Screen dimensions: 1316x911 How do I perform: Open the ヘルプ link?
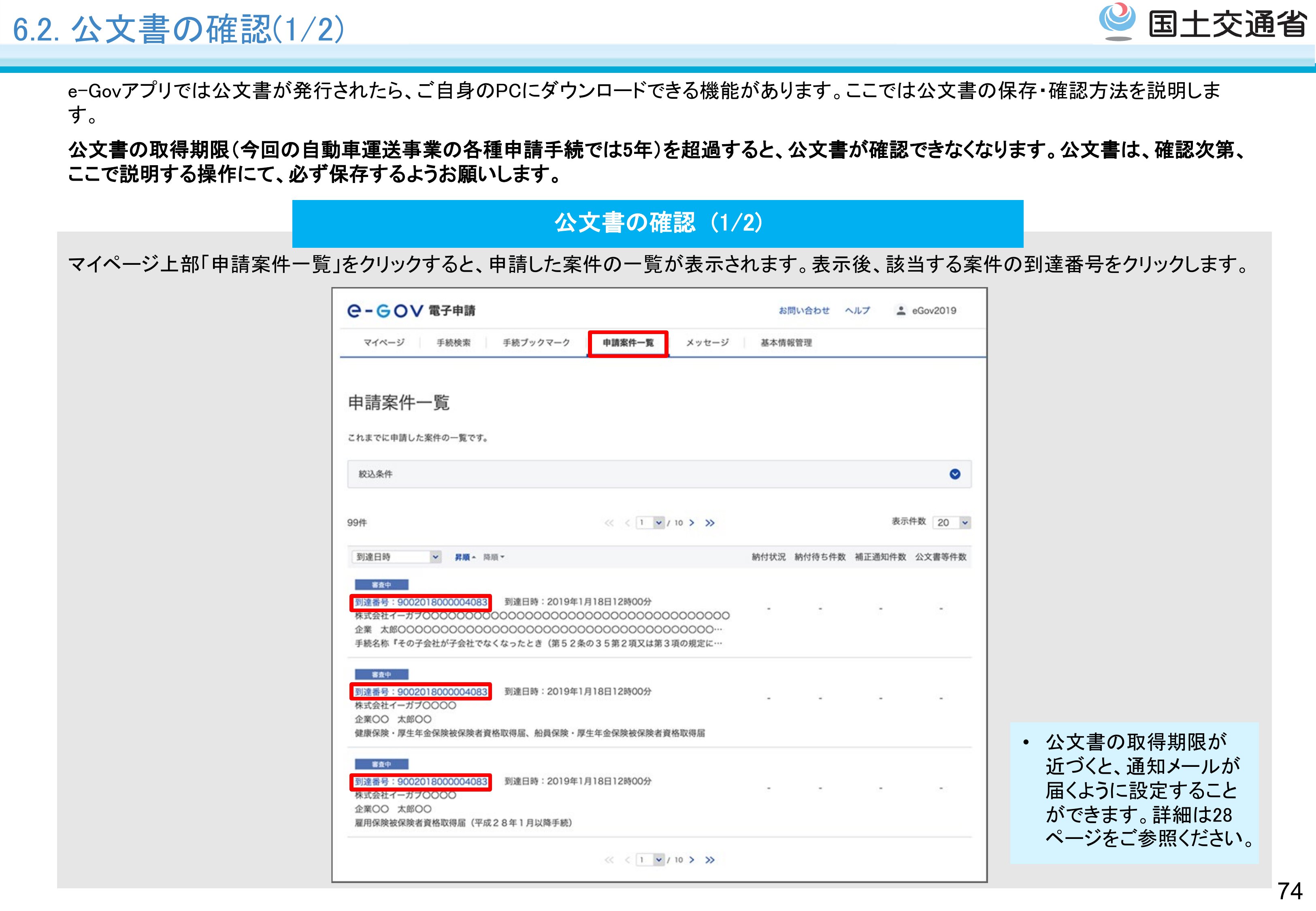tap(857, 311)
